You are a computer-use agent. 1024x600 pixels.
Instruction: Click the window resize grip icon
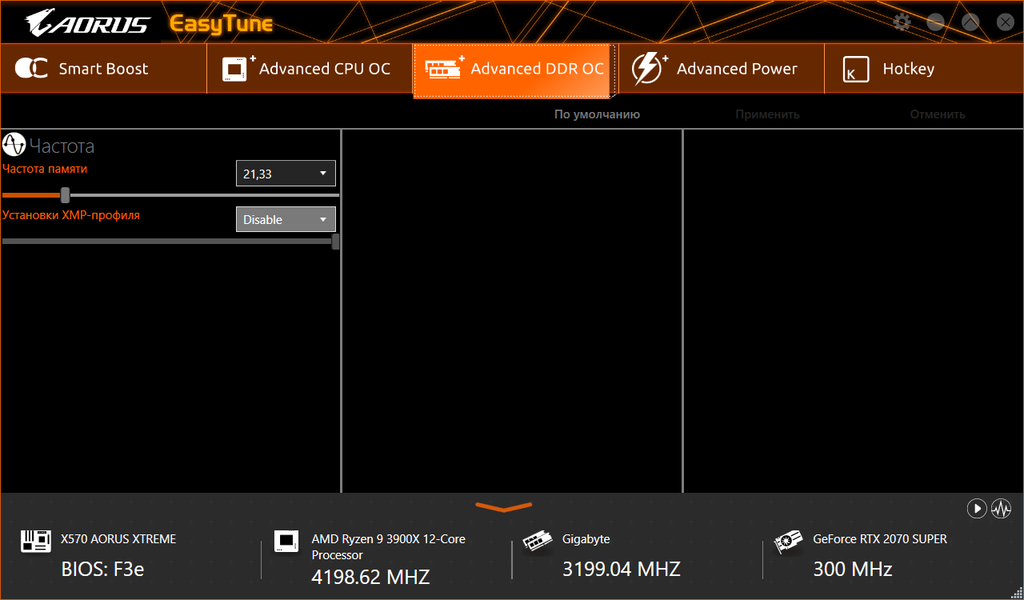(x=1016, y=592)
